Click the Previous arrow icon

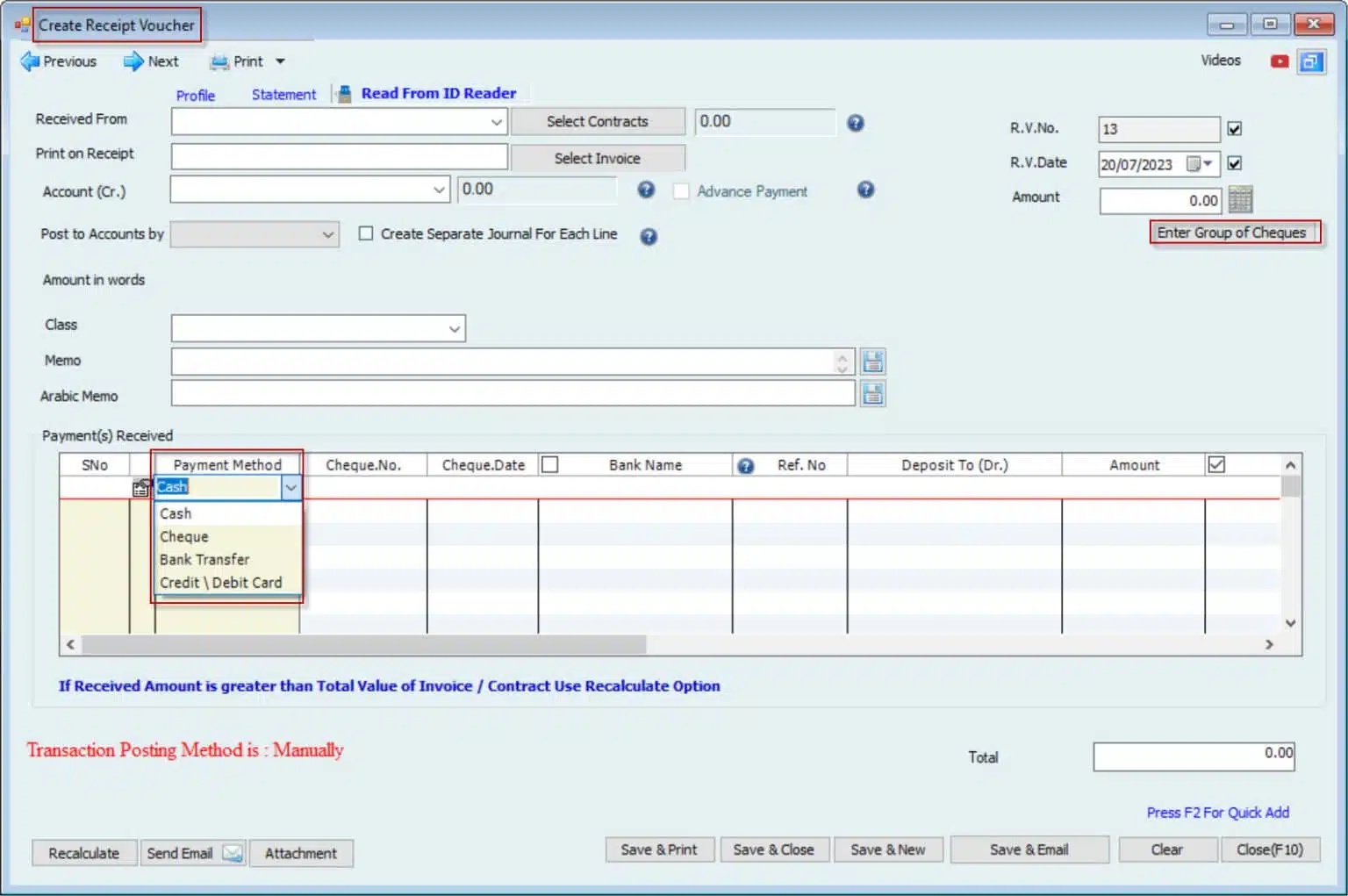31,61
